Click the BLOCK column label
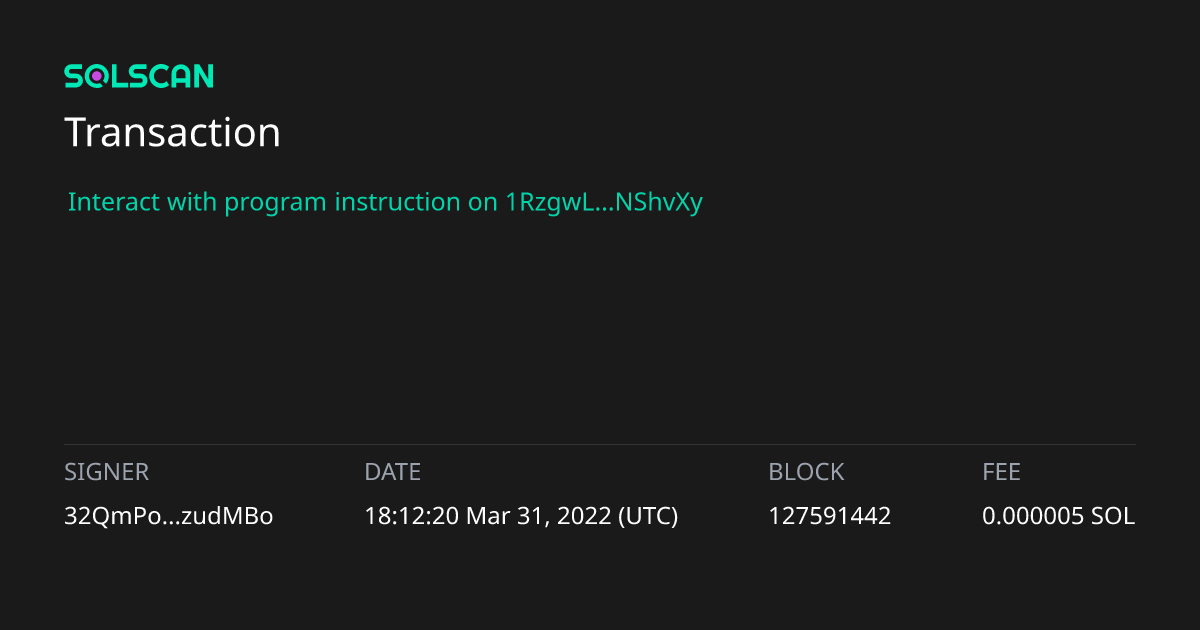This screenshot has width=1200, height=630. pos(806,472)
